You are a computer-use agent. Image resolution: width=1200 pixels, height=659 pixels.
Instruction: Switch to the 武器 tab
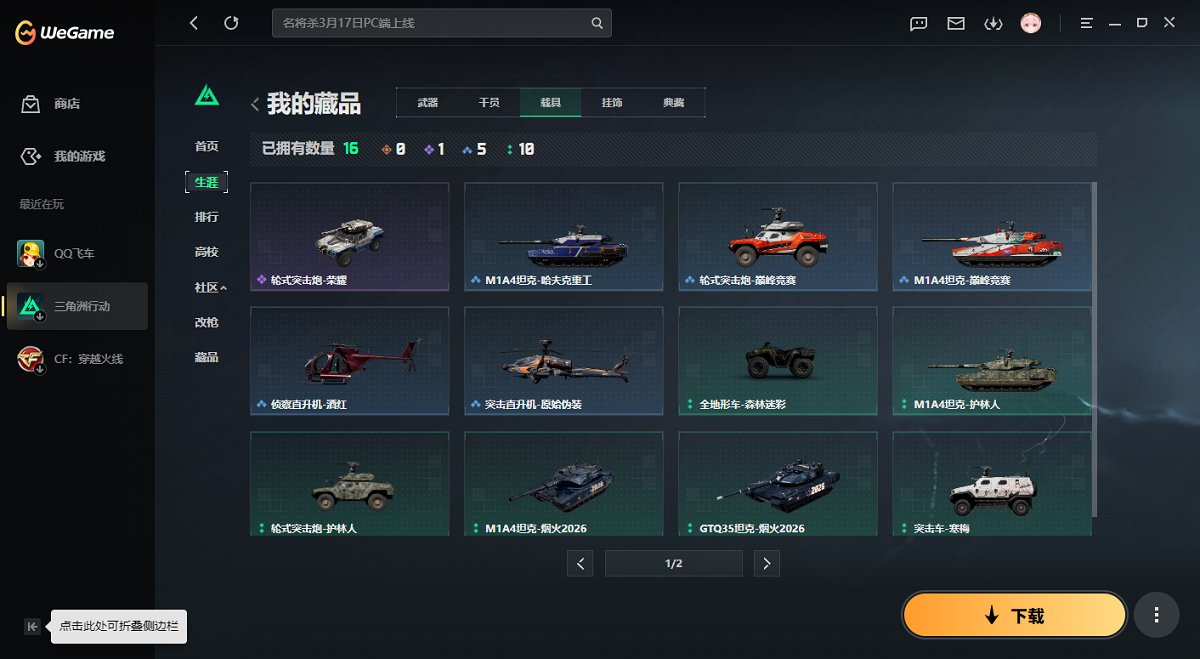(x=427, y=102)
